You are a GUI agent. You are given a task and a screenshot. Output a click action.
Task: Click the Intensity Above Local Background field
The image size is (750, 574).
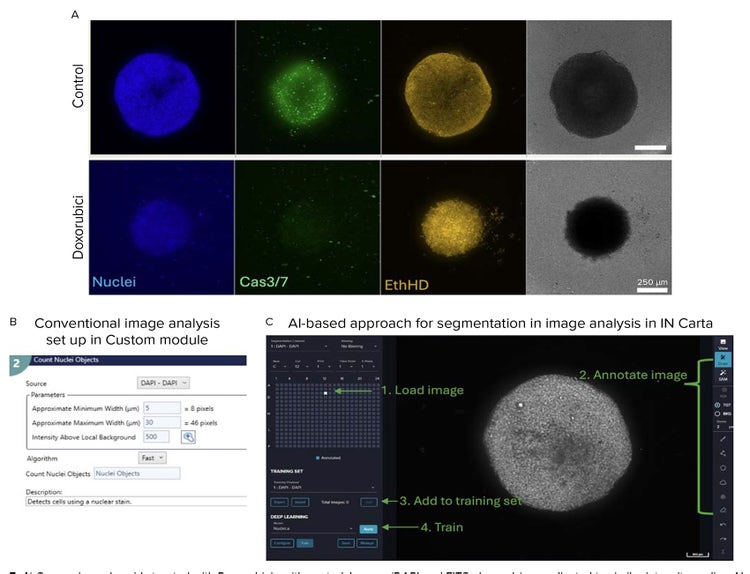(156, 437)
